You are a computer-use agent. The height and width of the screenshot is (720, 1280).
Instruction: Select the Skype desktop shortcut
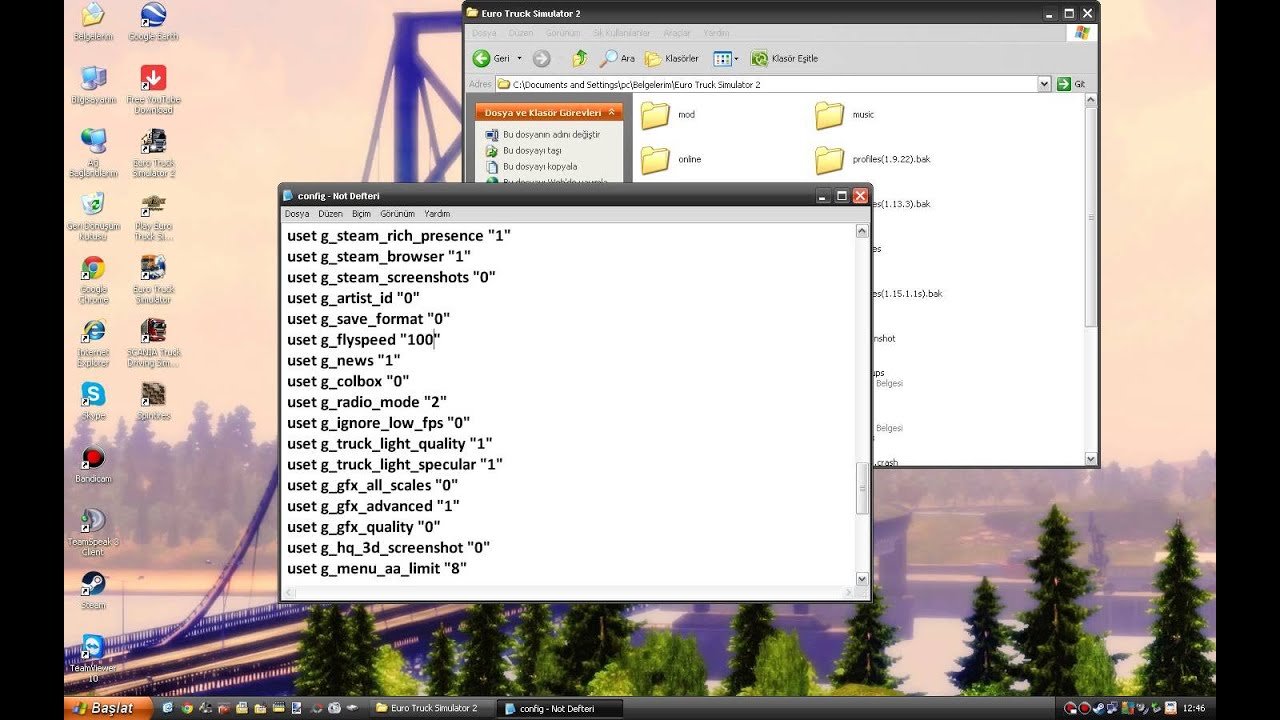93,401
